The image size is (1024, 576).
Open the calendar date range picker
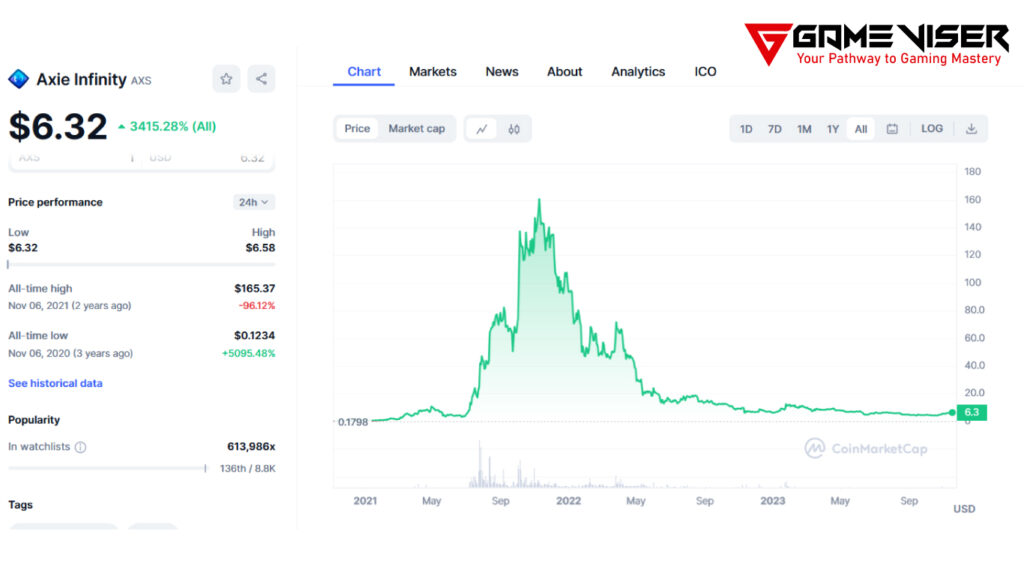(x=892, y=129)
